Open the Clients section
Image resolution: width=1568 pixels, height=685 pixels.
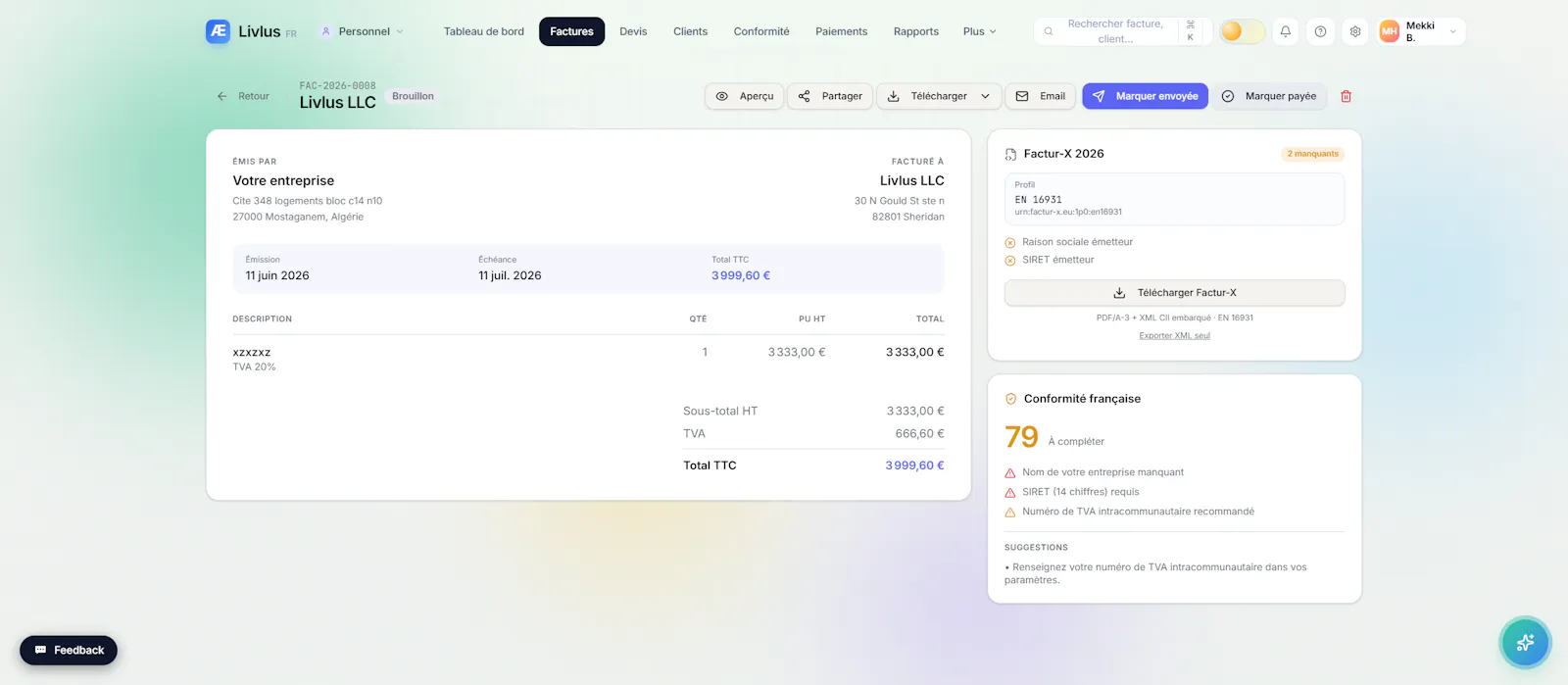(690, 31)
